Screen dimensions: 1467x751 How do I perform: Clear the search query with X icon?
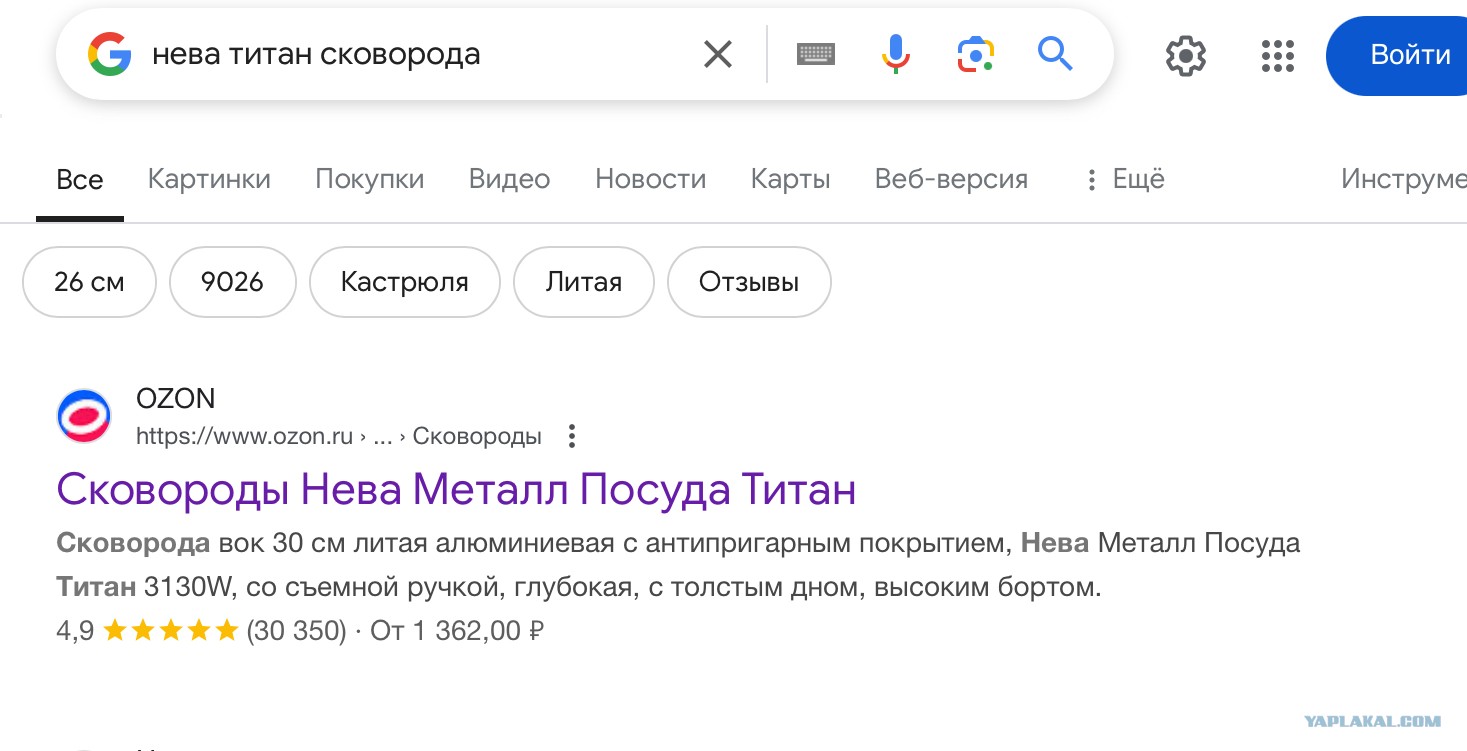click(718, 54)
